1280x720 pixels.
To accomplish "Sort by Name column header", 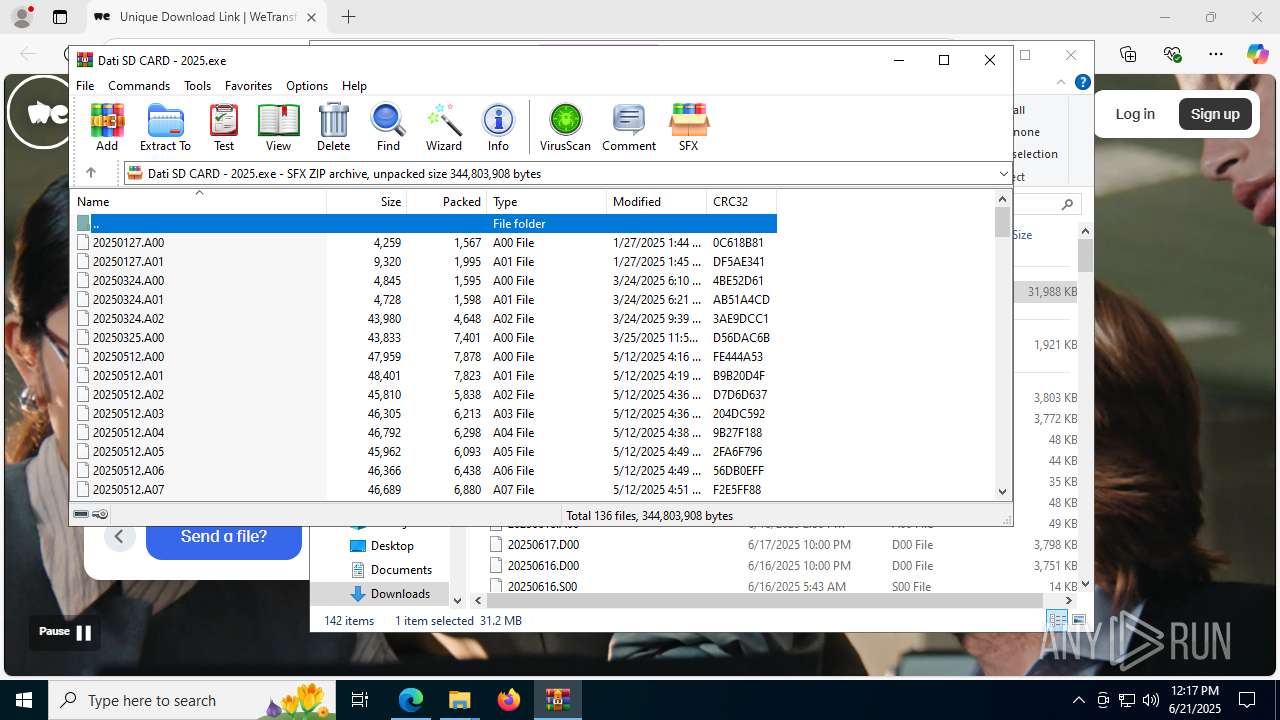I will point(199,202).
